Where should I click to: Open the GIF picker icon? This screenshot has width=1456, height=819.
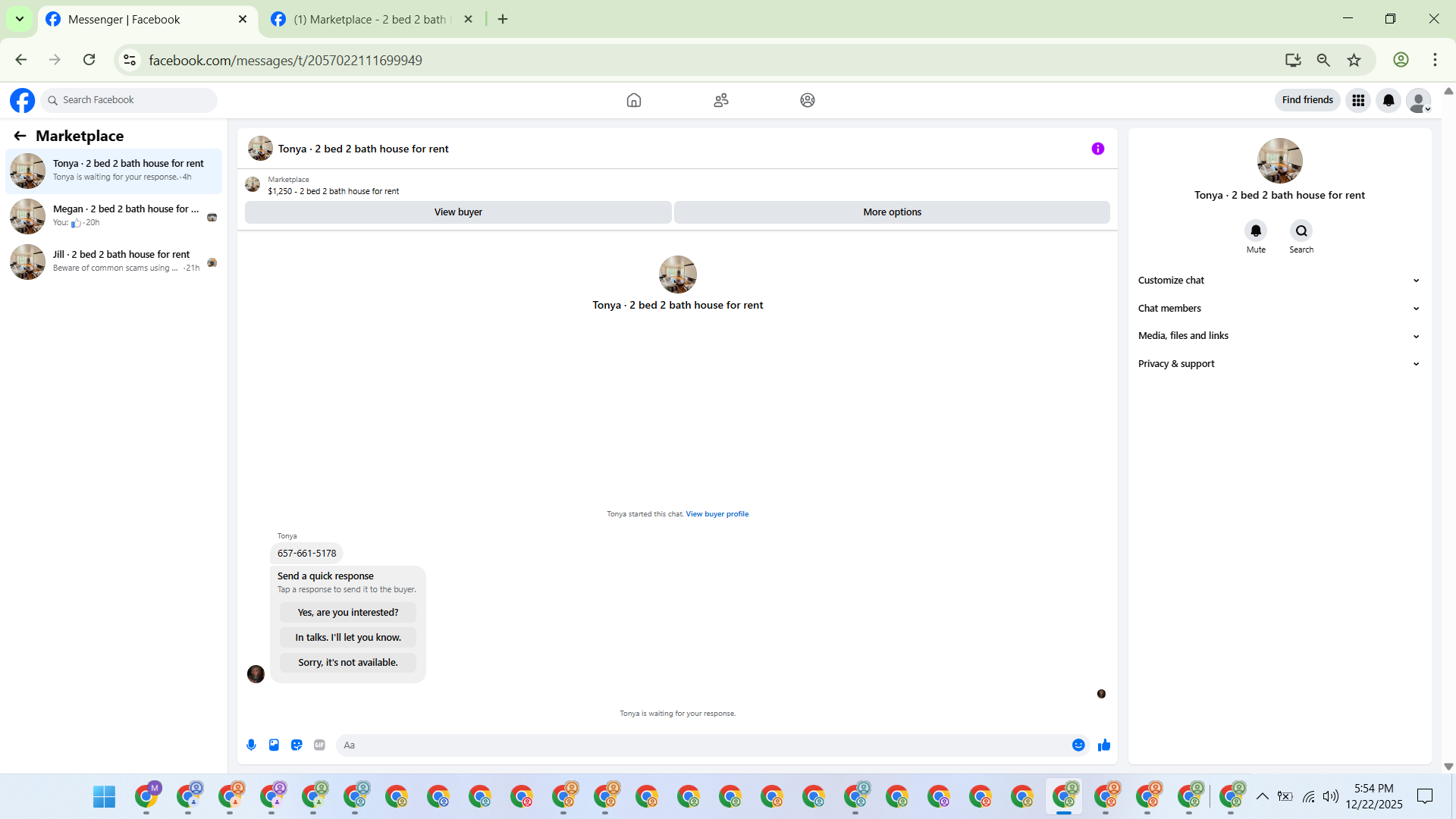(x=319, y=745)
